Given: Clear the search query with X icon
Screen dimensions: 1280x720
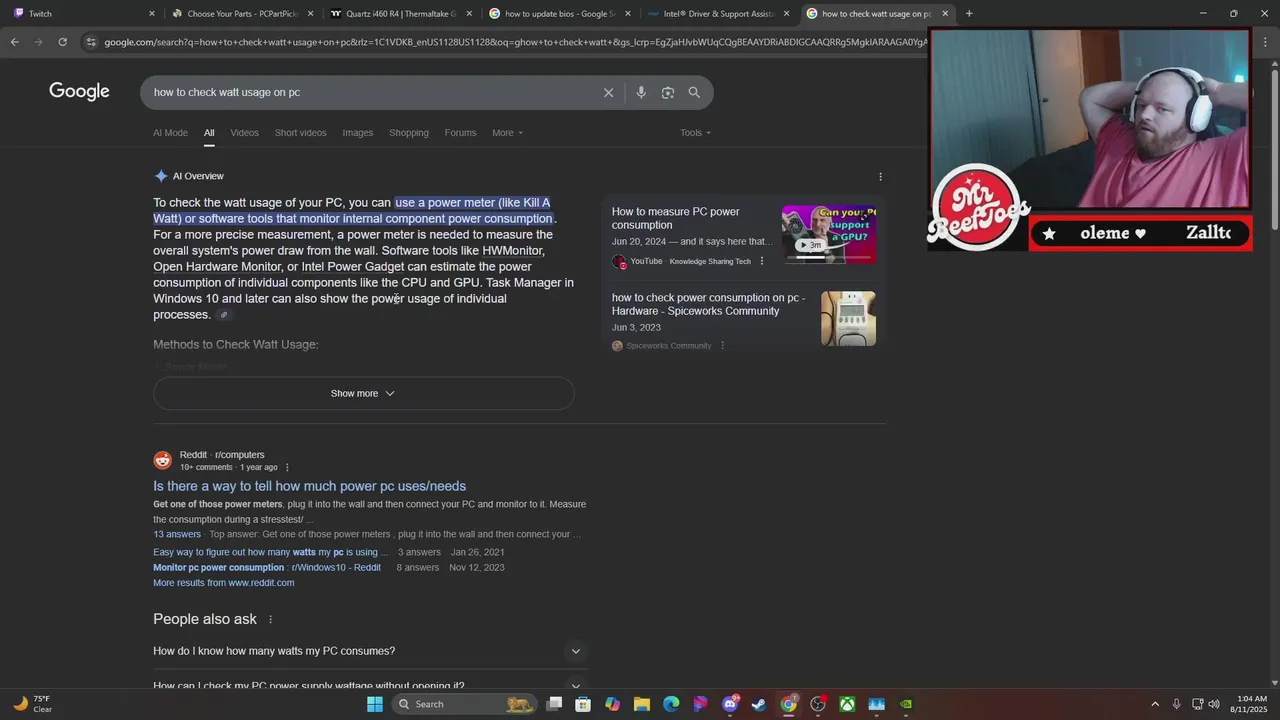Looking at the screenshot, I should [x=608, y=92].
